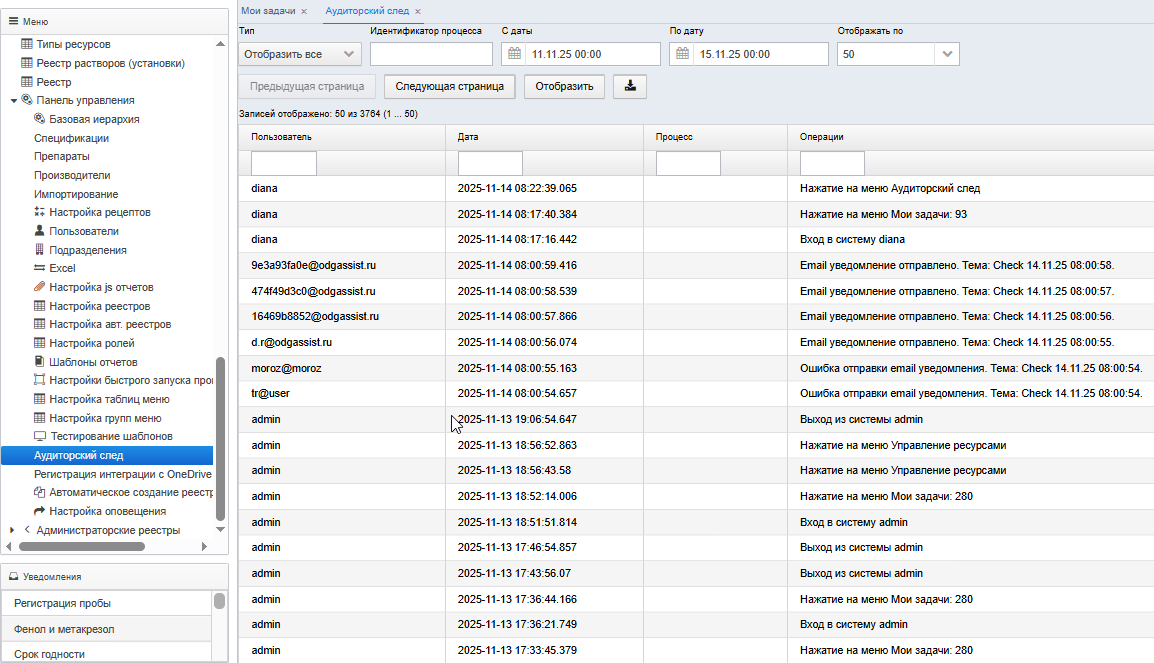Click the Типы ресурсов table icon
This screenshot has width=1154, height=663.
(x=27, y=43)
